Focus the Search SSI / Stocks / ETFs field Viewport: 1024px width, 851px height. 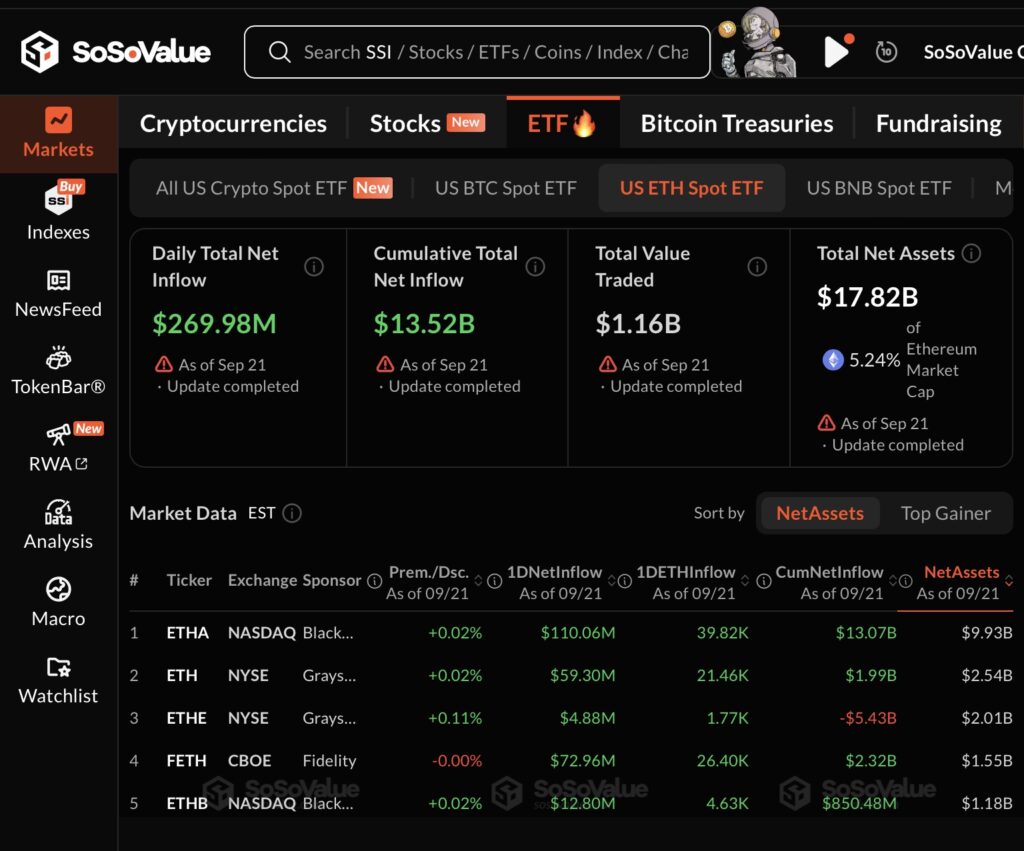[477, 52]
